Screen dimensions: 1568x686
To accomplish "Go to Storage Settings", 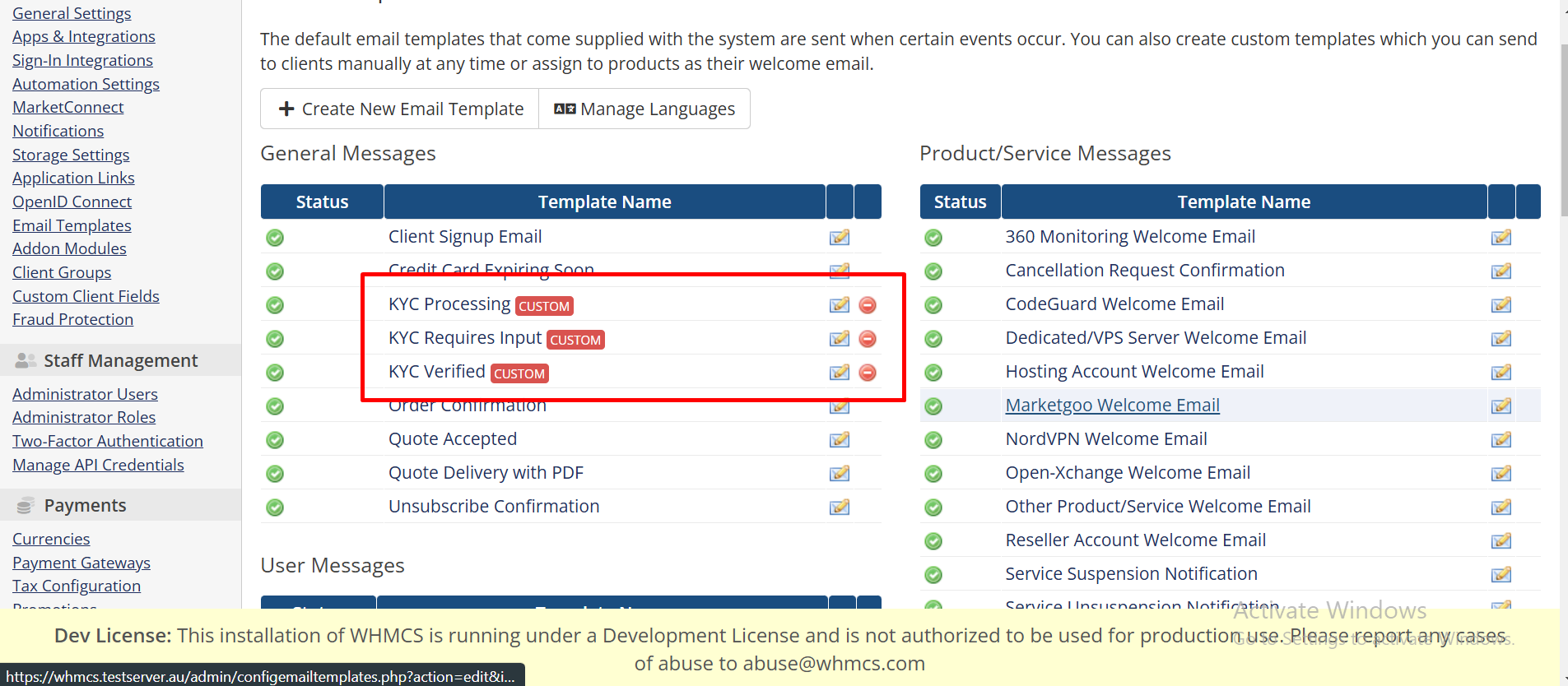I will 71,155.
